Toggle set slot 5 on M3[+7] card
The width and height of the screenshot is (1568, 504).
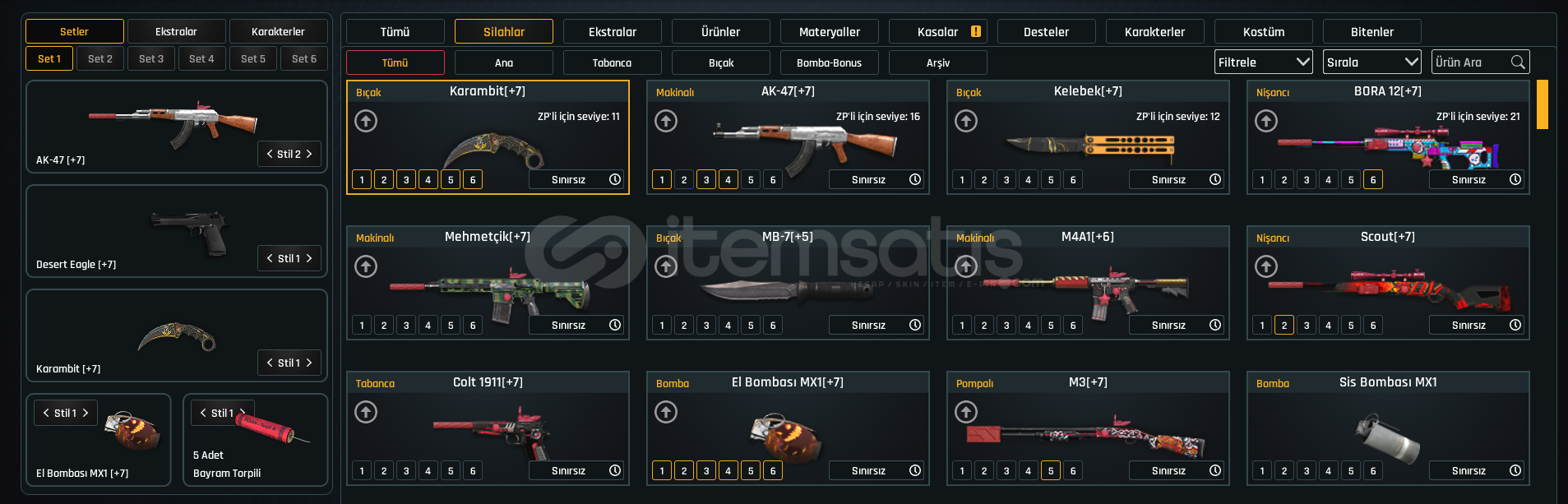click(x=1051, y=470)
